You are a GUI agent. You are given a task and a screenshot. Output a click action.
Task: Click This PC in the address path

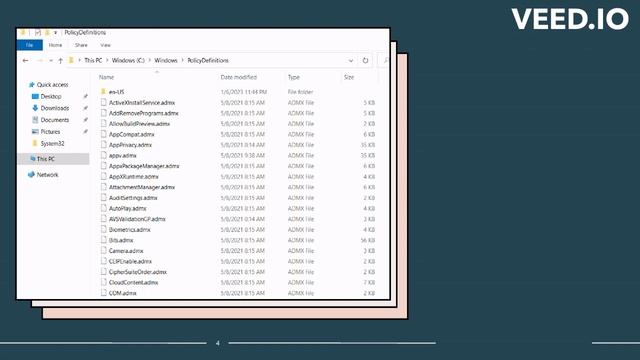click(x=93, y=60)
